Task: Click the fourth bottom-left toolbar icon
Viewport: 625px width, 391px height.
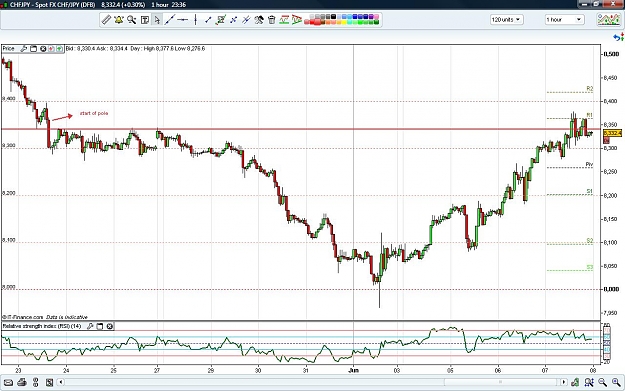Action: coord(49,383)
